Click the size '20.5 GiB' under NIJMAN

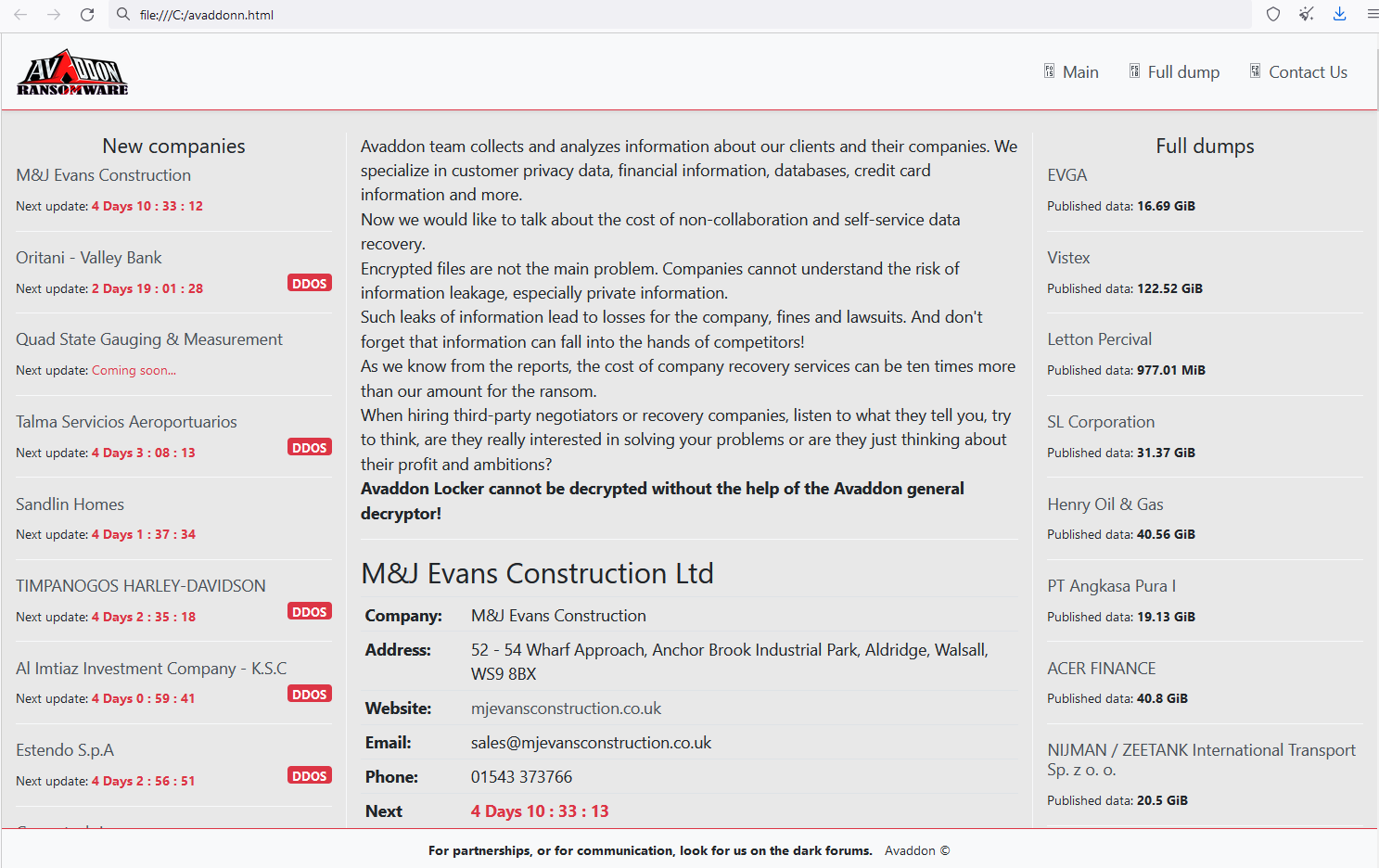[1162, 800]
